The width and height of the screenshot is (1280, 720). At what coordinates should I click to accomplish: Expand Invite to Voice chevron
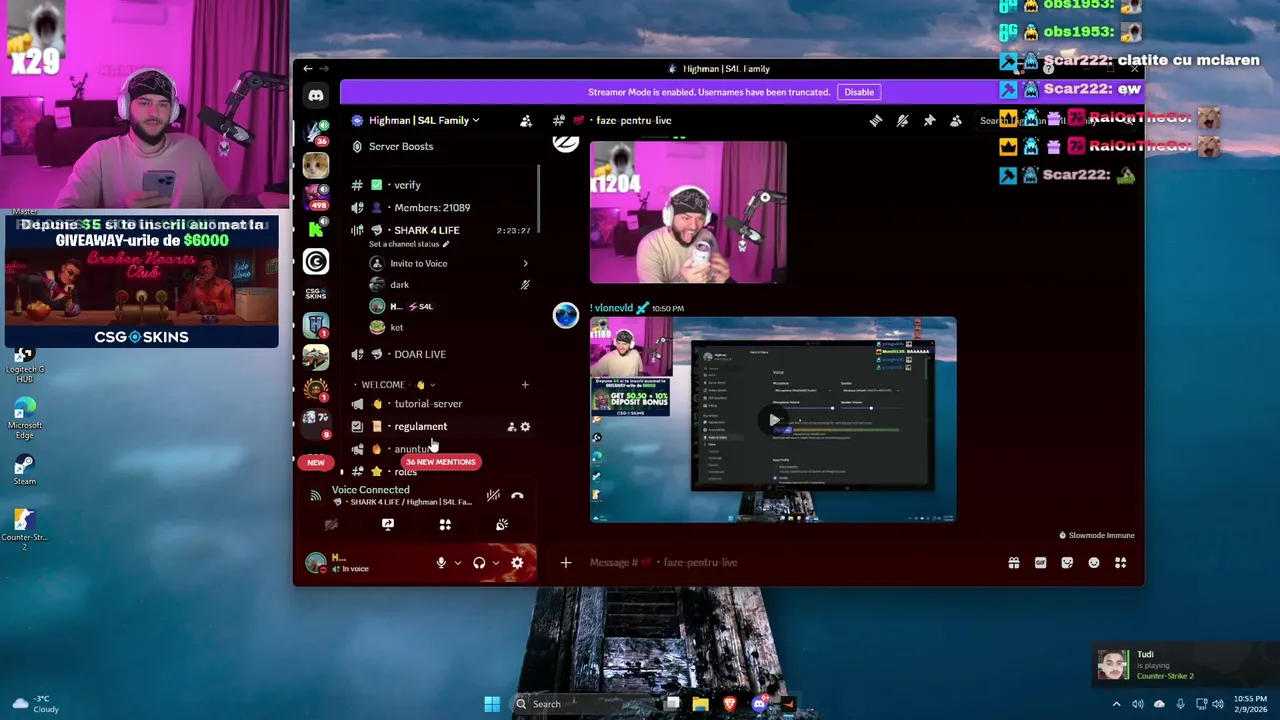pos(525,263)
